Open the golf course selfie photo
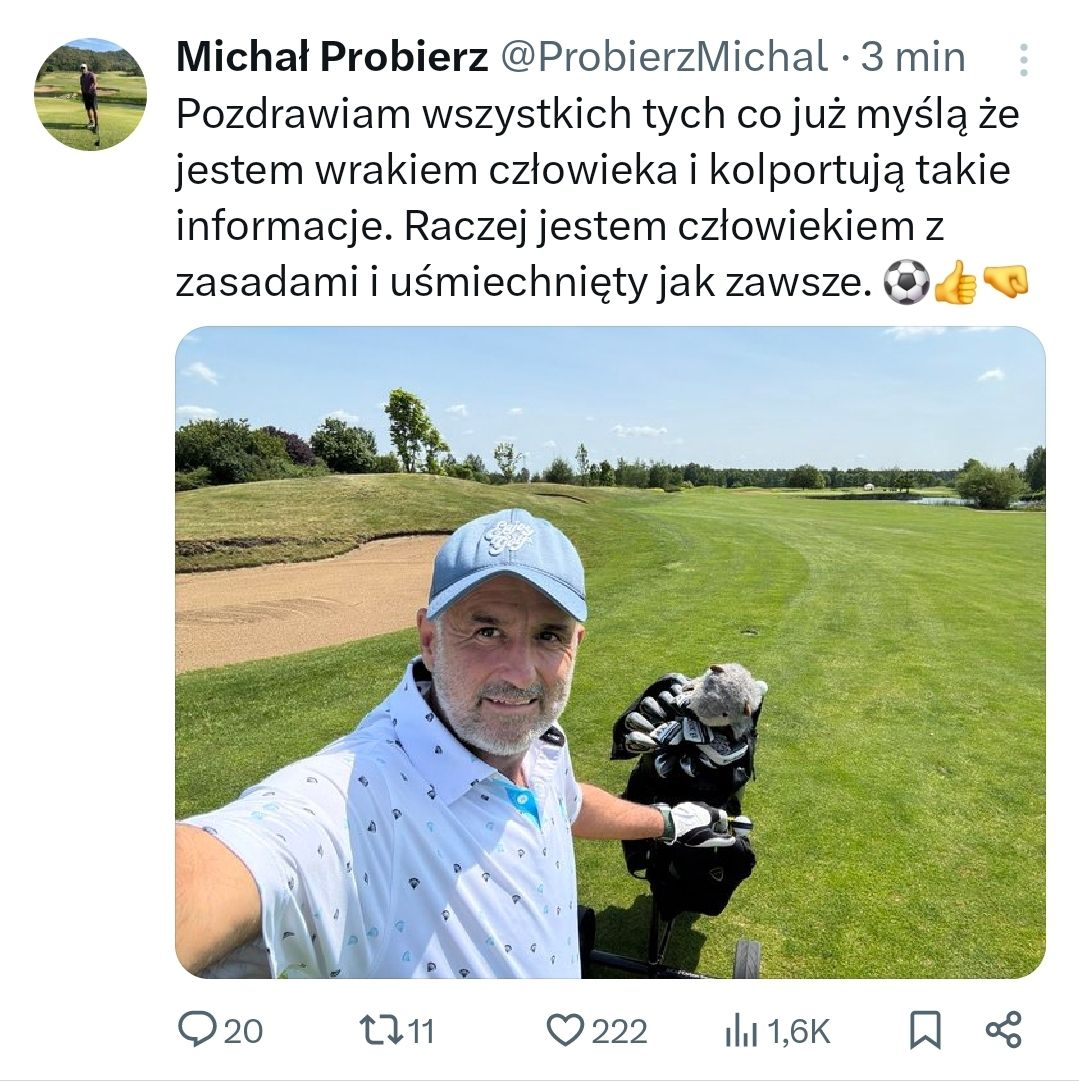 (610, 652)
